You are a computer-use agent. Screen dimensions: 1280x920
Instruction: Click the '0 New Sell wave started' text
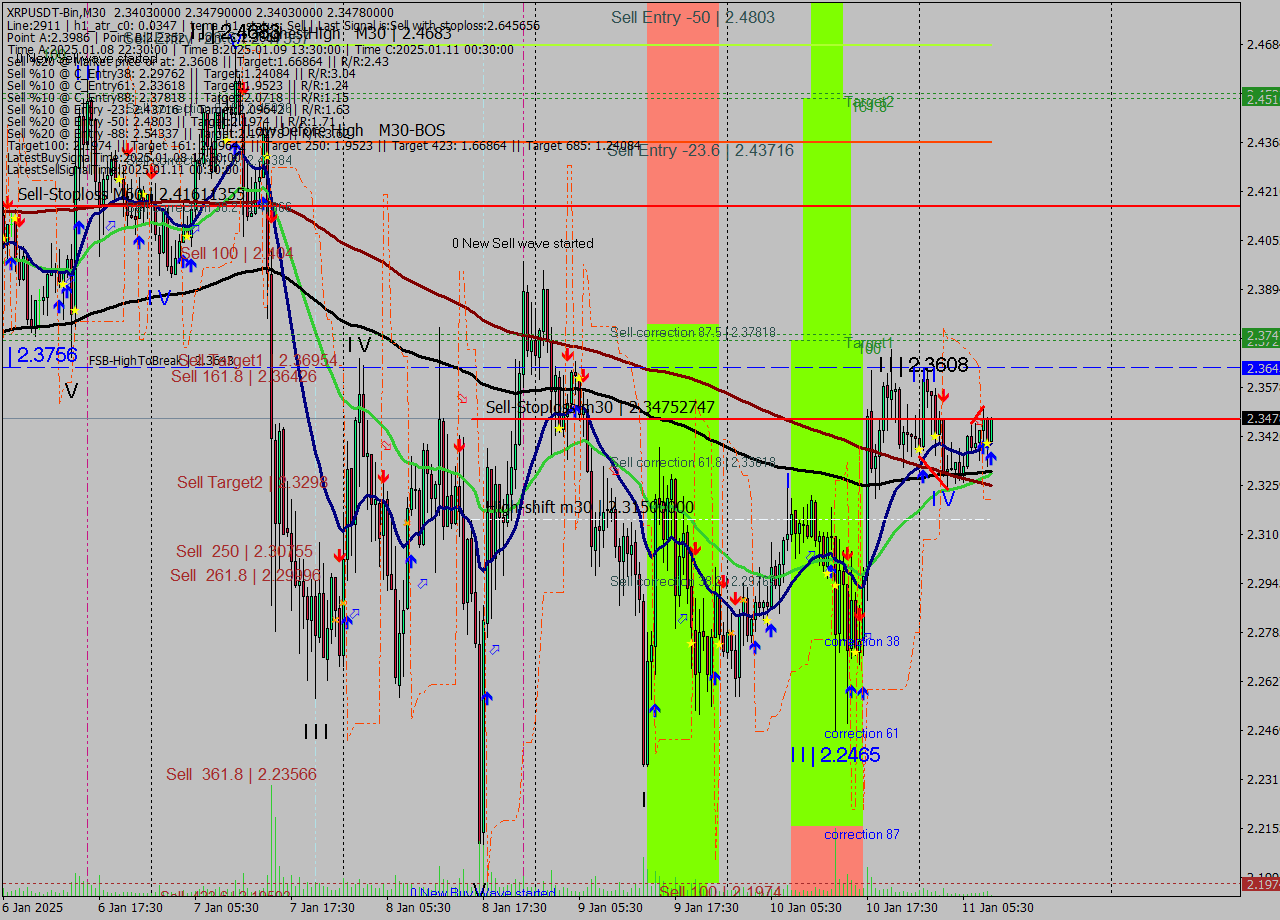pyautogui.click(x=522, y=244)
